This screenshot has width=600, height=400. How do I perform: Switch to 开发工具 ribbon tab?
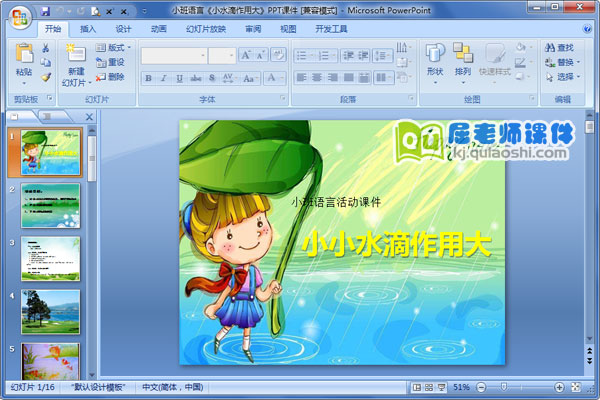[331, 29]
